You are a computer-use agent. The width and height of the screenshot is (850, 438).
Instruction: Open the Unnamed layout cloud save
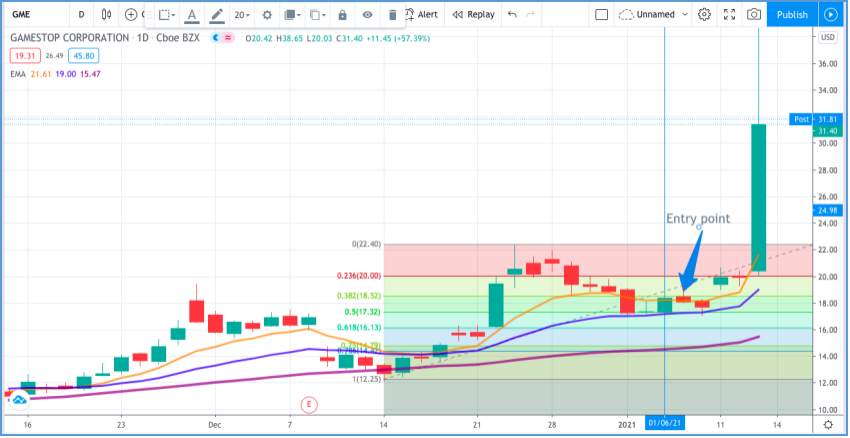point(647,15)
